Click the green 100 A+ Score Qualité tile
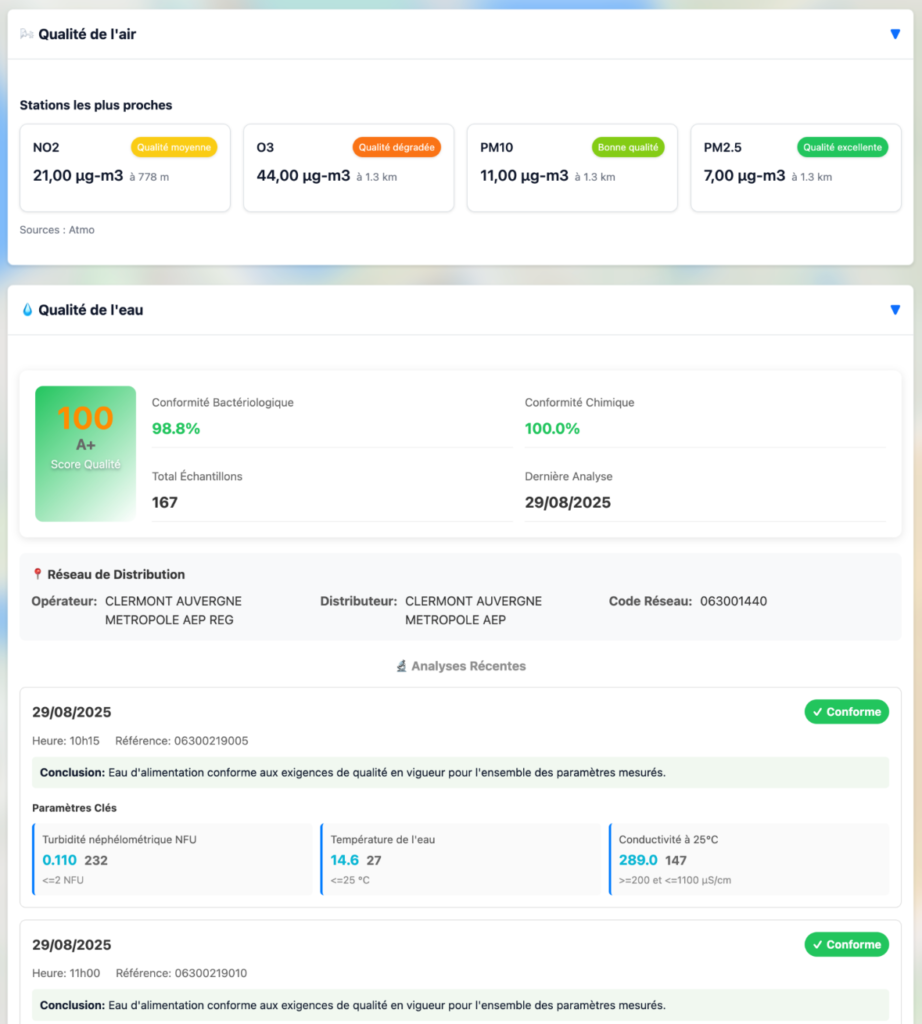This screenshot has width=922, height=1024. (85, 453)
